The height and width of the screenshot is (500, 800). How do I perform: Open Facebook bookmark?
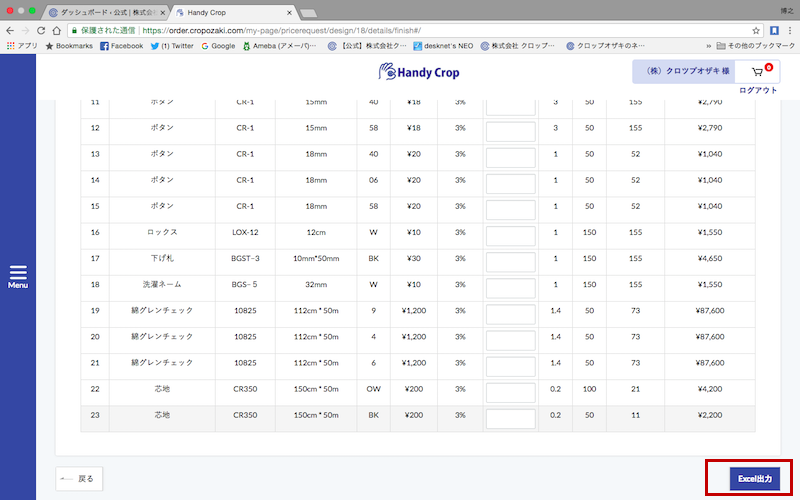tap(121, 46)
